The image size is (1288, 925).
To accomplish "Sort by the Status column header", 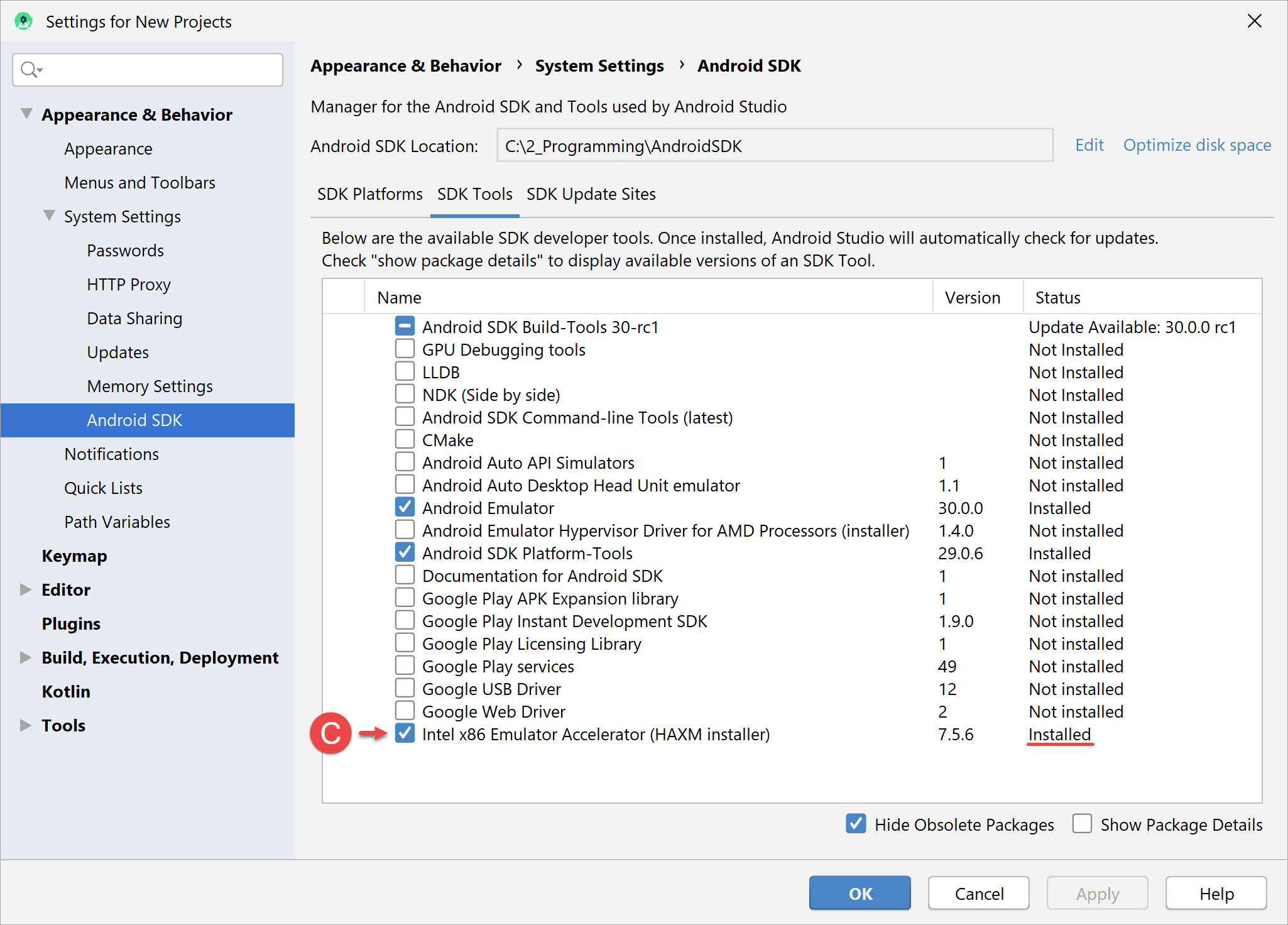I will [1142, 297].
